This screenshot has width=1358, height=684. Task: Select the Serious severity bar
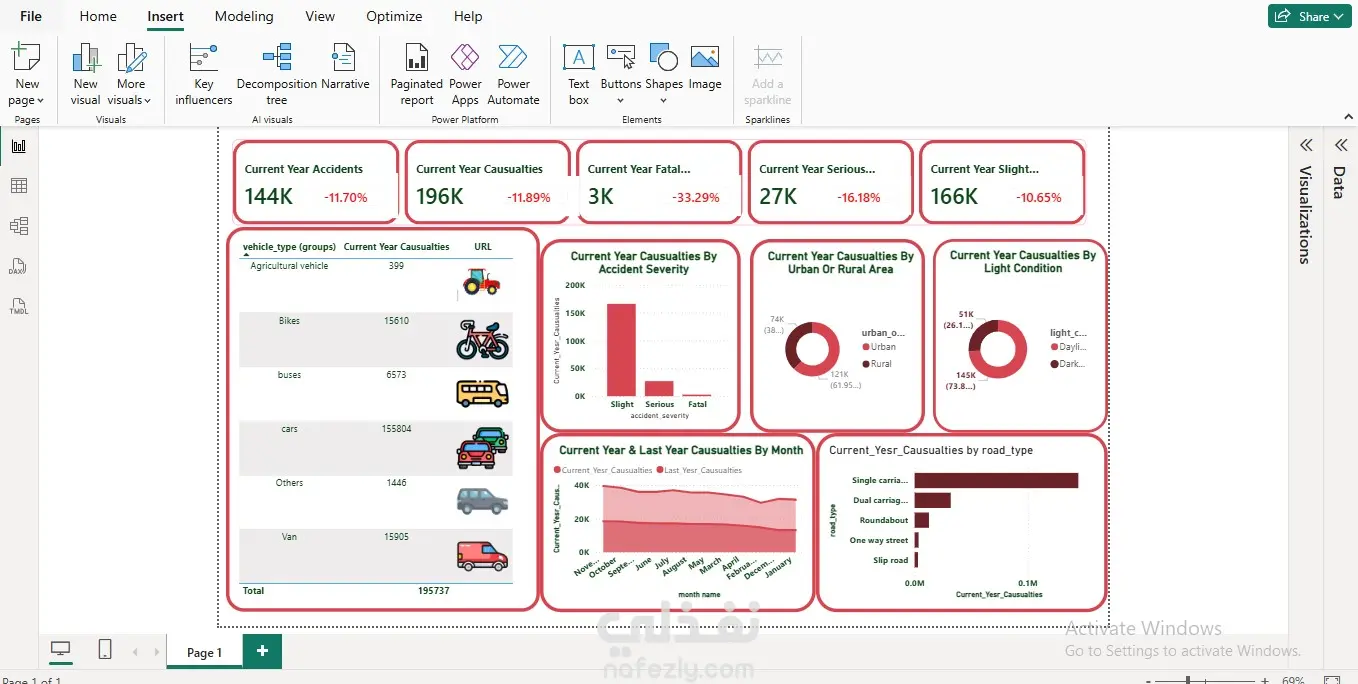click(659, 389)
